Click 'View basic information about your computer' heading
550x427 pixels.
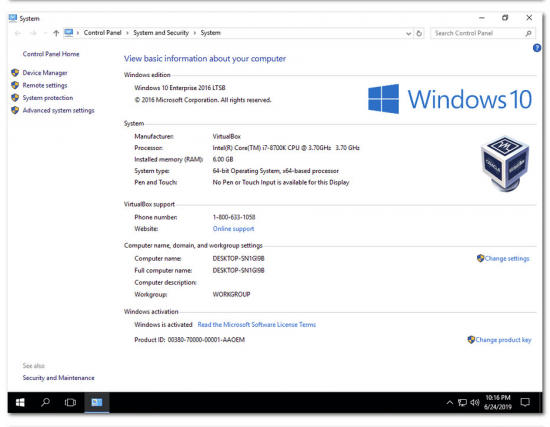(205, 59)
